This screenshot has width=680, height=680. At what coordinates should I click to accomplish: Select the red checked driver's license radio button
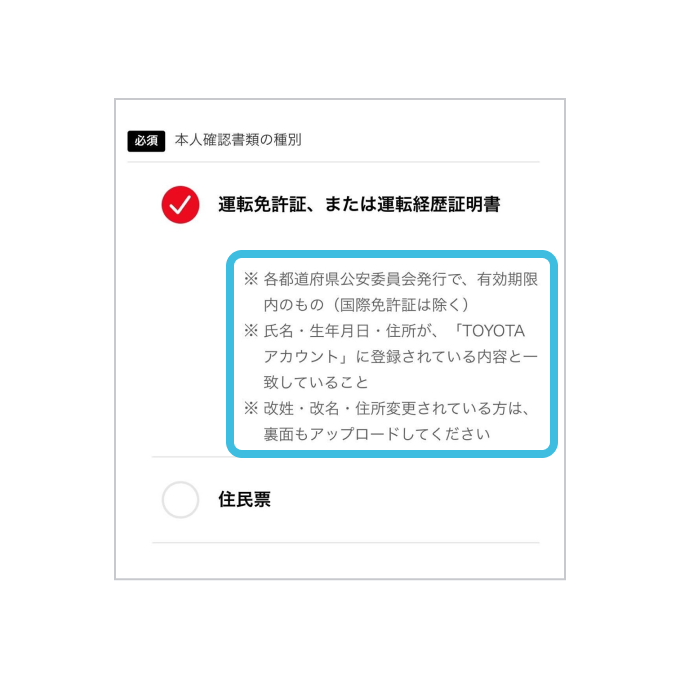coord(180,205)
